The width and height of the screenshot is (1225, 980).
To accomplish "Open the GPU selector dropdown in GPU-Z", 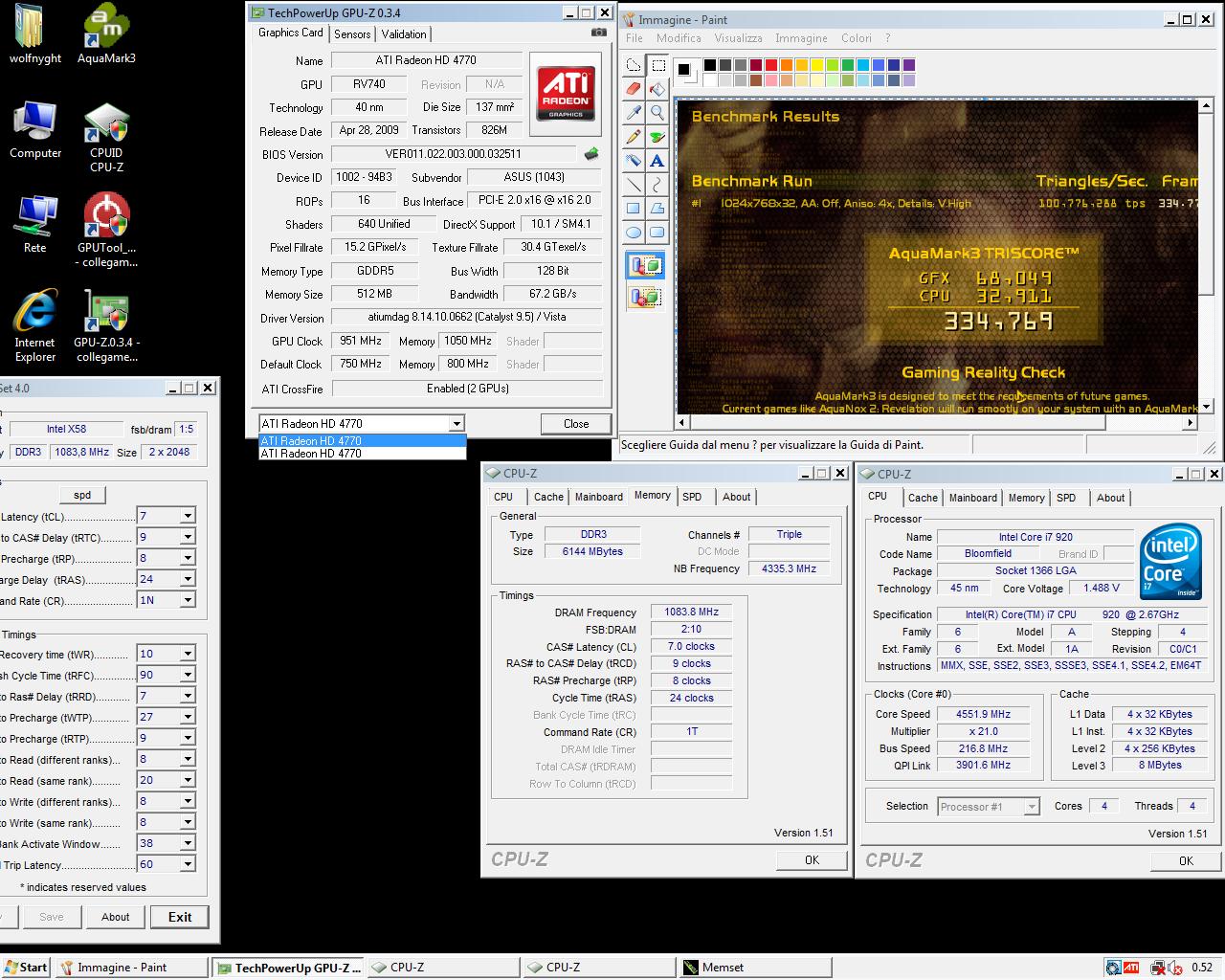I will coord(457,423).
